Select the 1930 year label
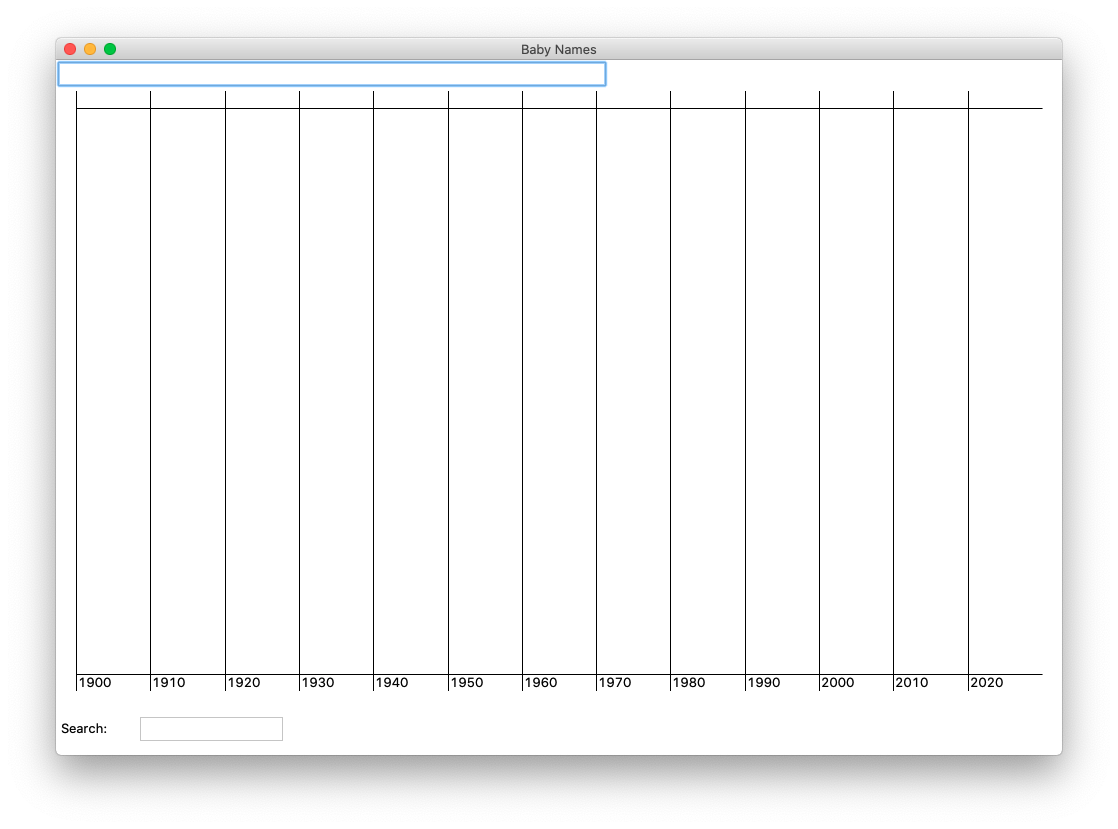 pyautogui.click(x=317, y=683)
